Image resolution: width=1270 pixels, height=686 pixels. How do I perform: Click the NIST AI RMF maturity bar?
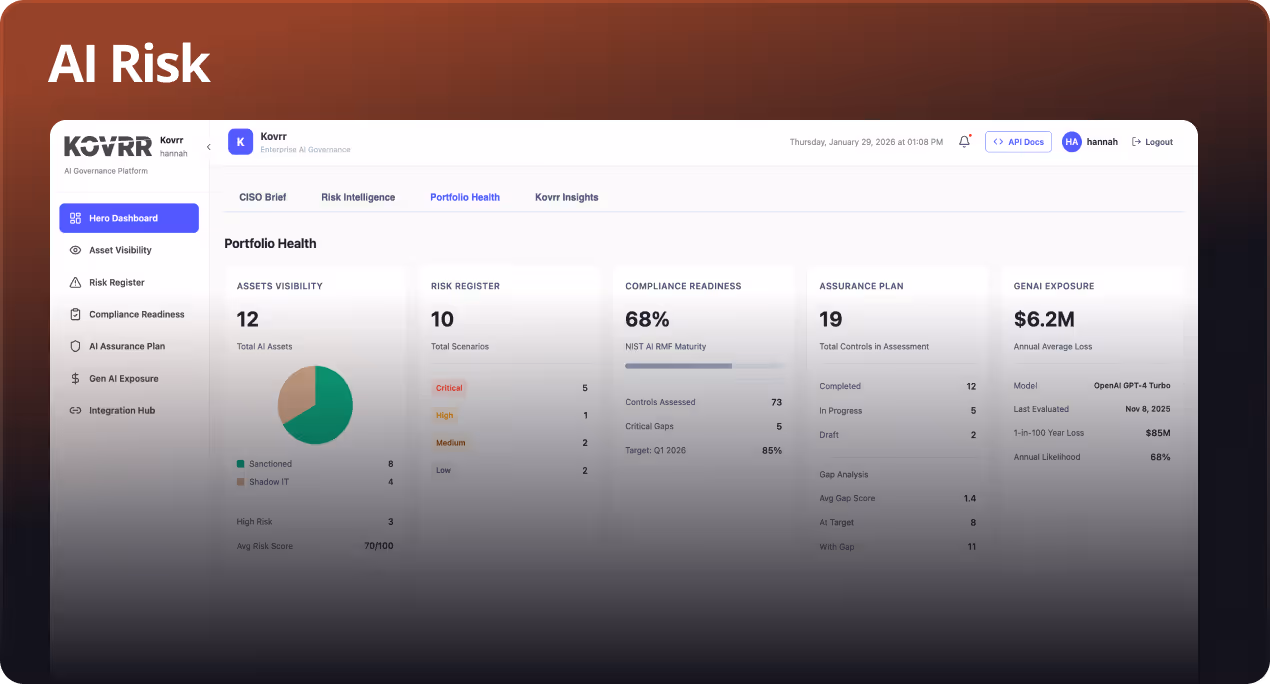702,366
